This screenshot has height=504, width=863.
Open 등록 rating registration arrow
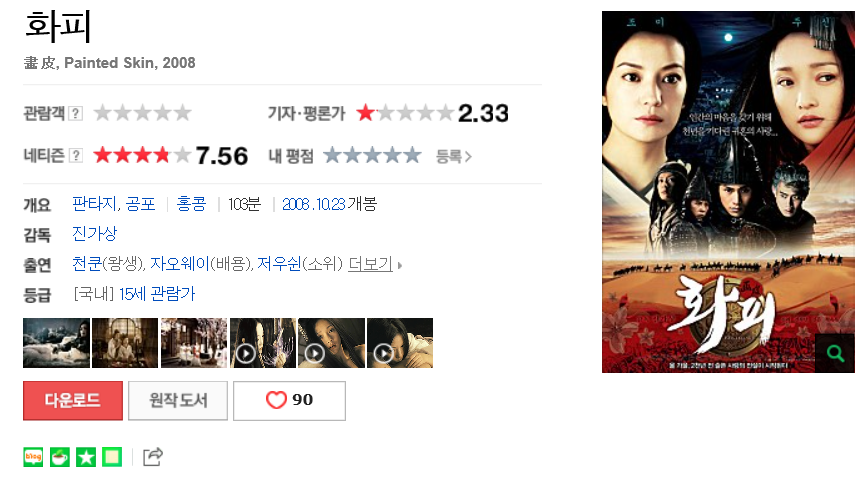pyautogui.click(x=454, y=157)
